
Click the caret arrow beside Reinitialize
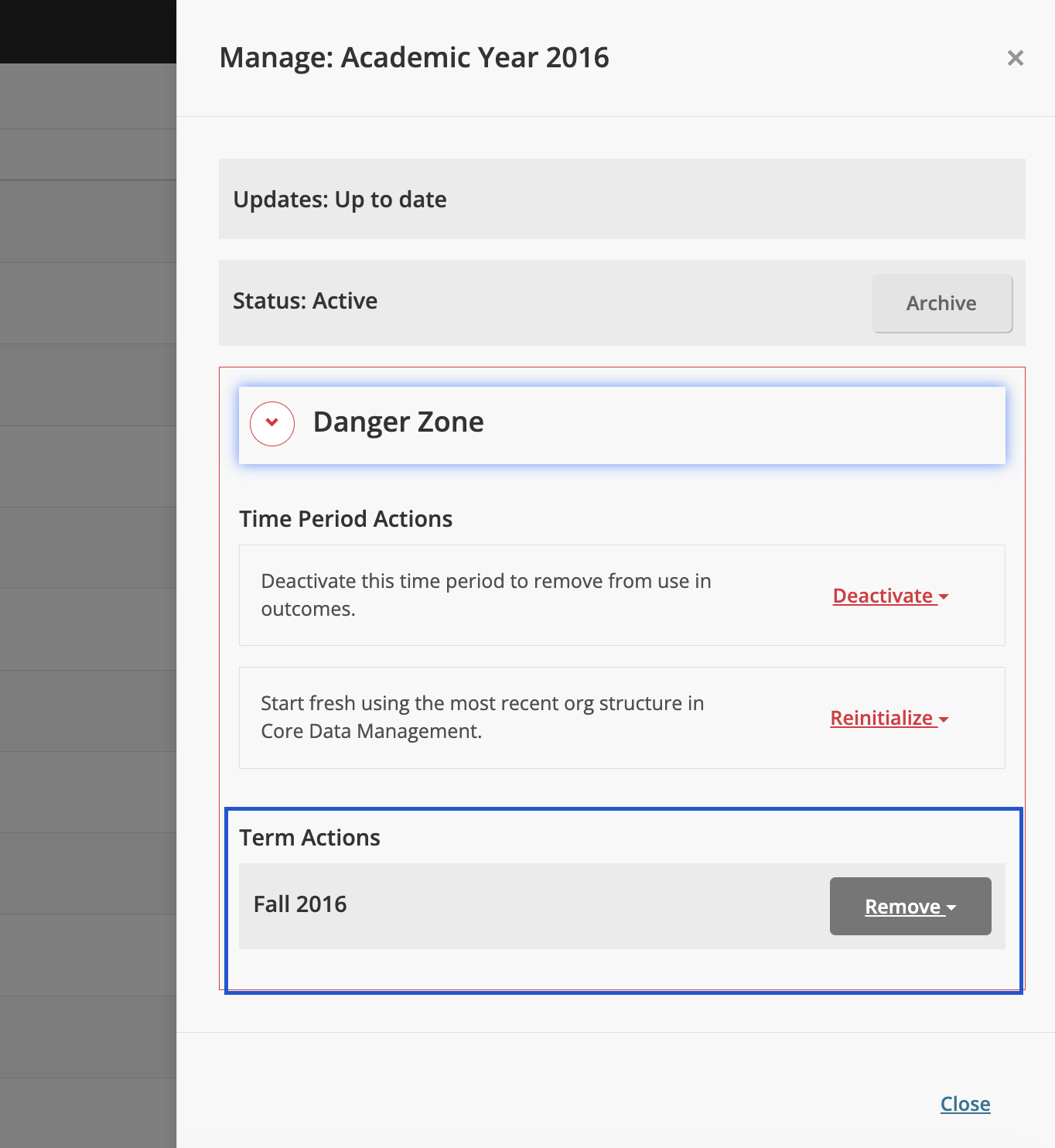pos(944,719)
